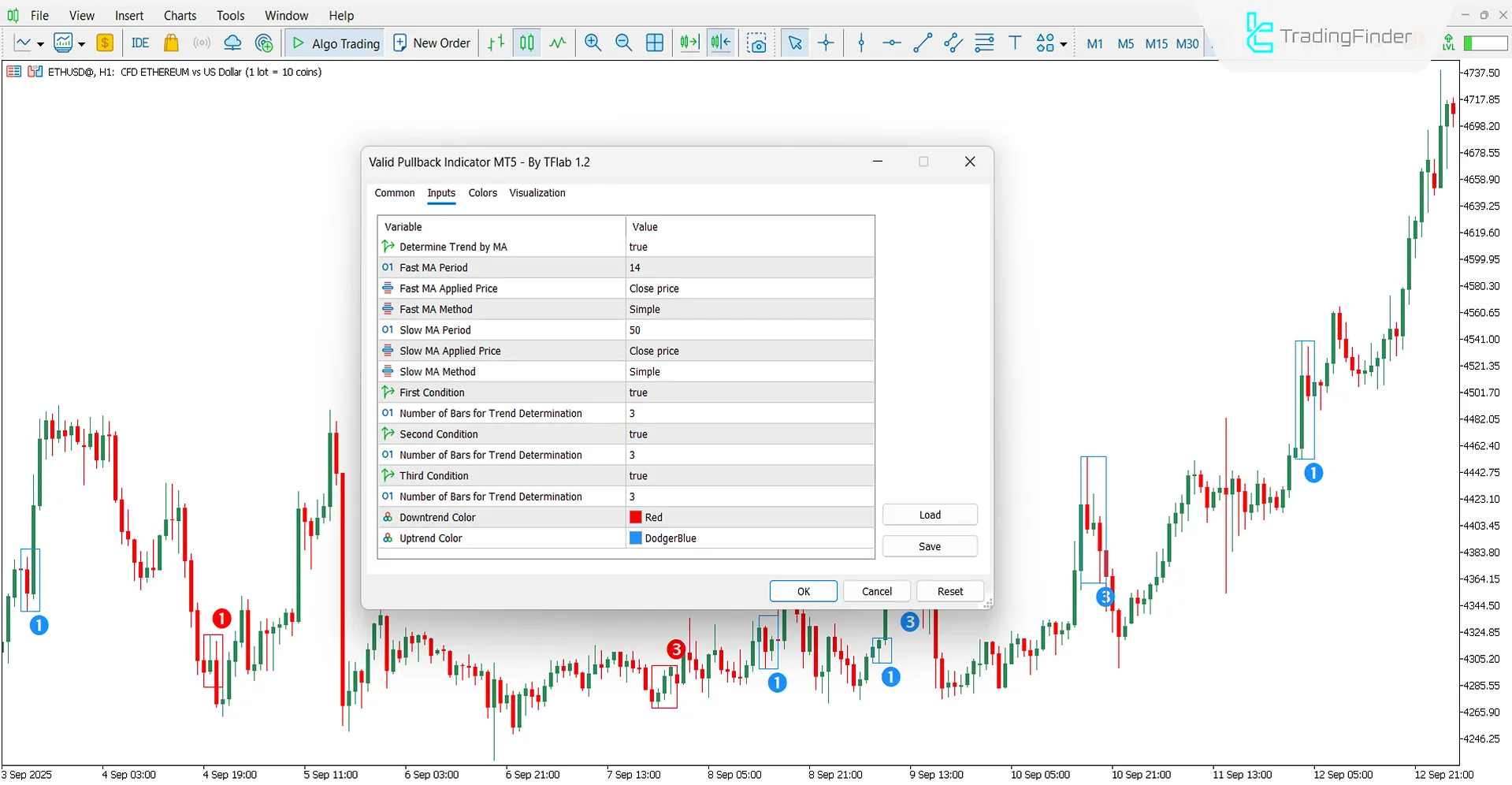
Task: Toggle chart shift from right edge
Action: click(x=720, y=43)
